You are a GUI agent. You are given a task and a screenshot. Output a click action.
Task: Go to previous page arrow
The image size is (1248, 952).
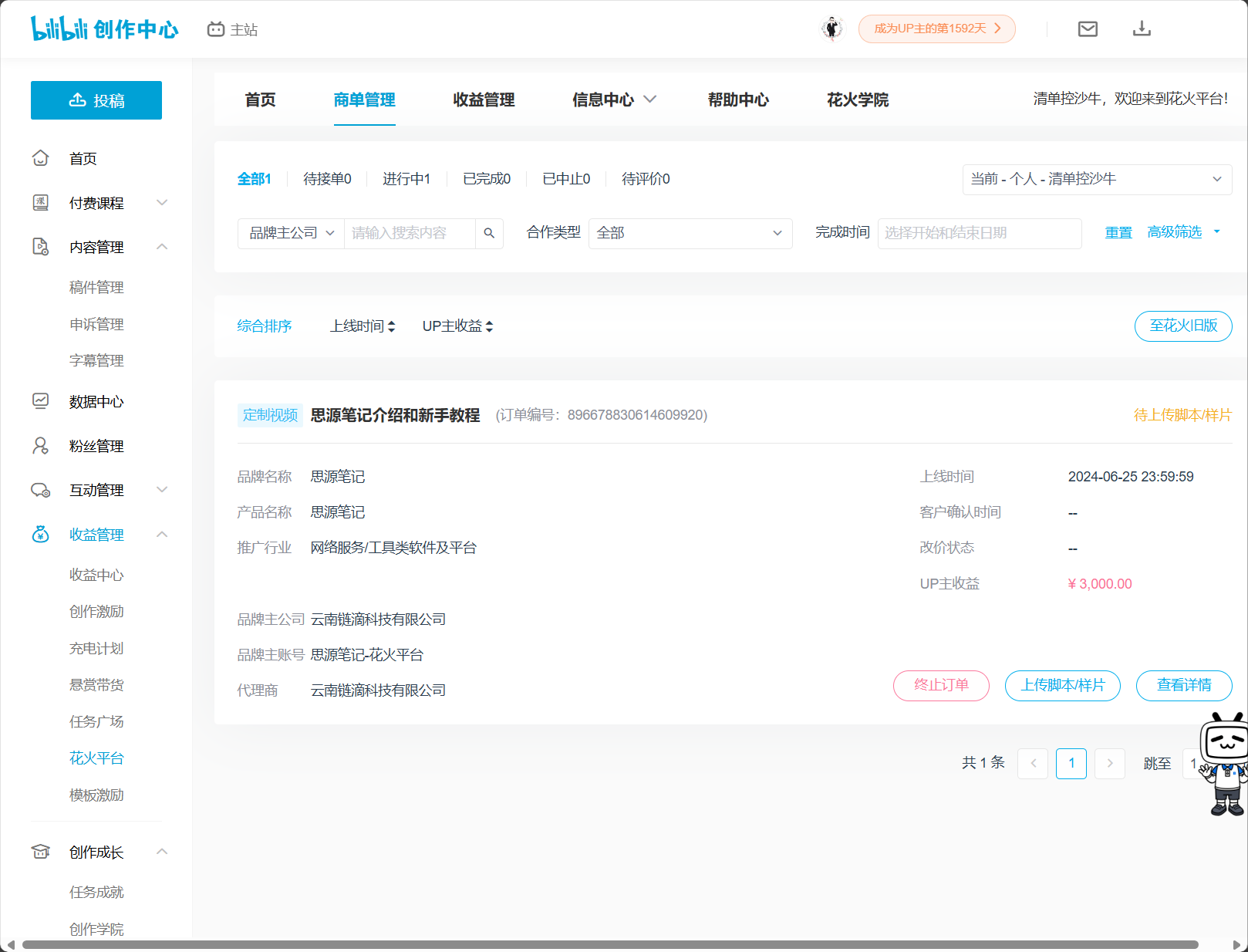point(1033,764)
